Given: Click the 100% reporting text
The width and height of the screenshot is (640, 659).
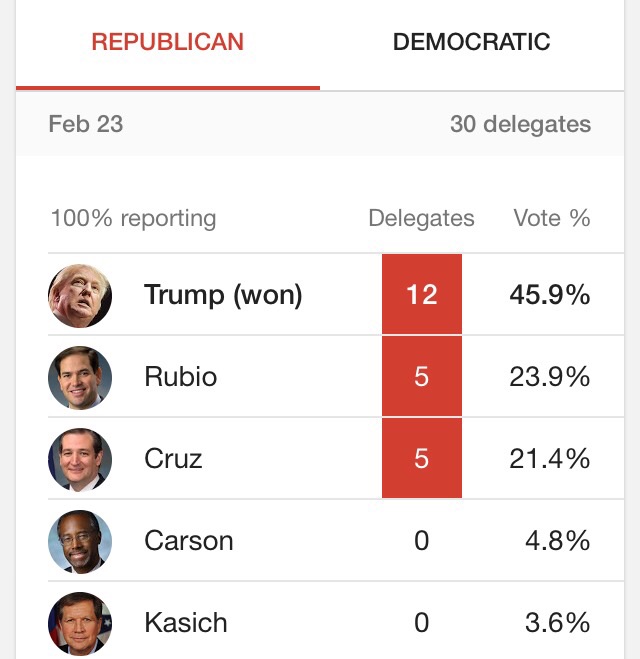Looking at the screenshot, I should tap(133, 218).
